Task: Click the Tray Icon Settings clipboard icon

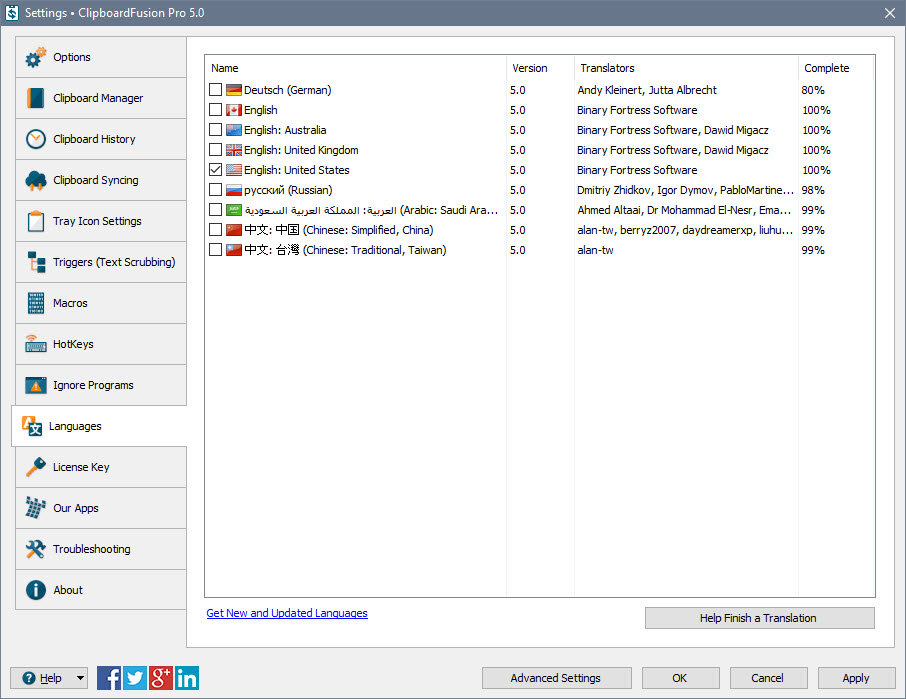Action: tap(36, 221)
